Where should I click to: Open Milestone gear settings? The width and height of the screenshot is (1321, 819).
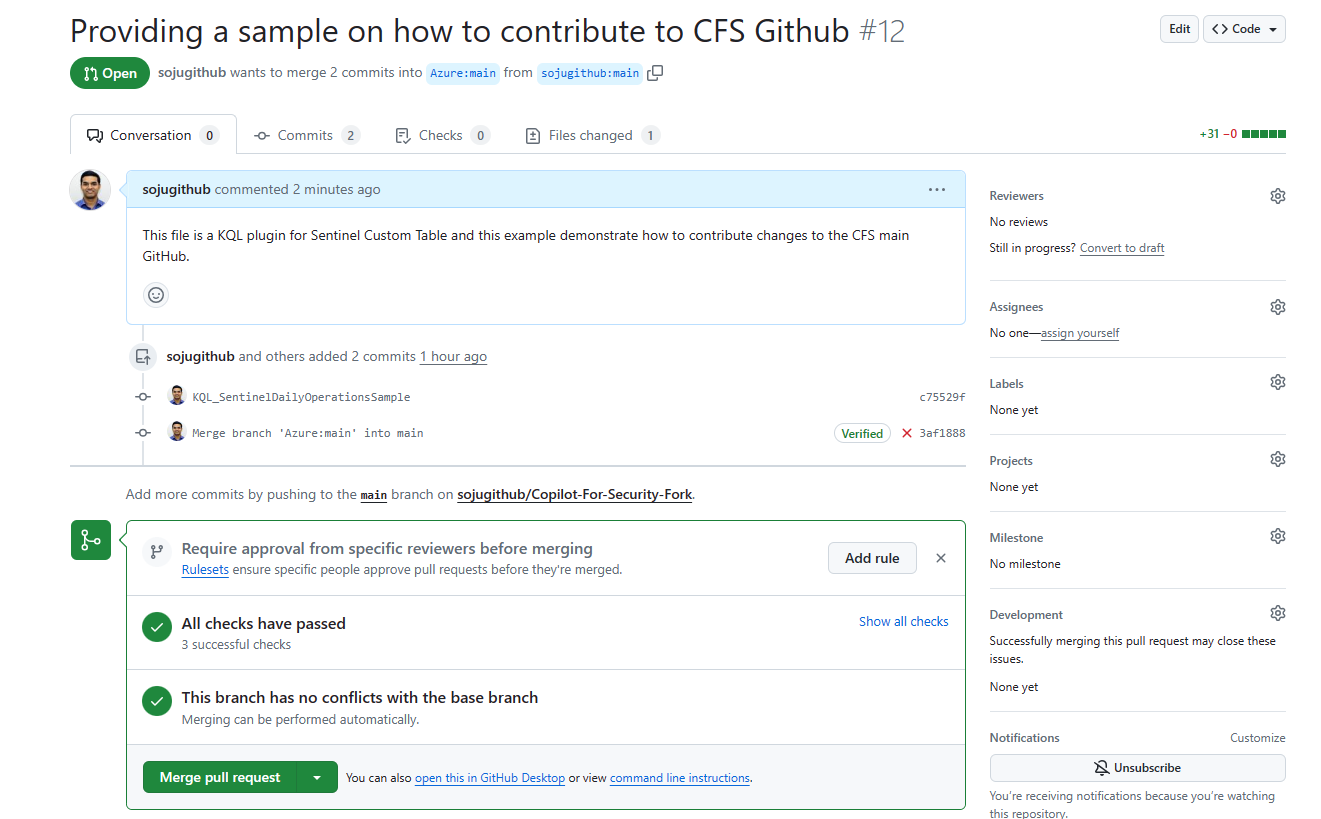click(x=1277, y=537)
